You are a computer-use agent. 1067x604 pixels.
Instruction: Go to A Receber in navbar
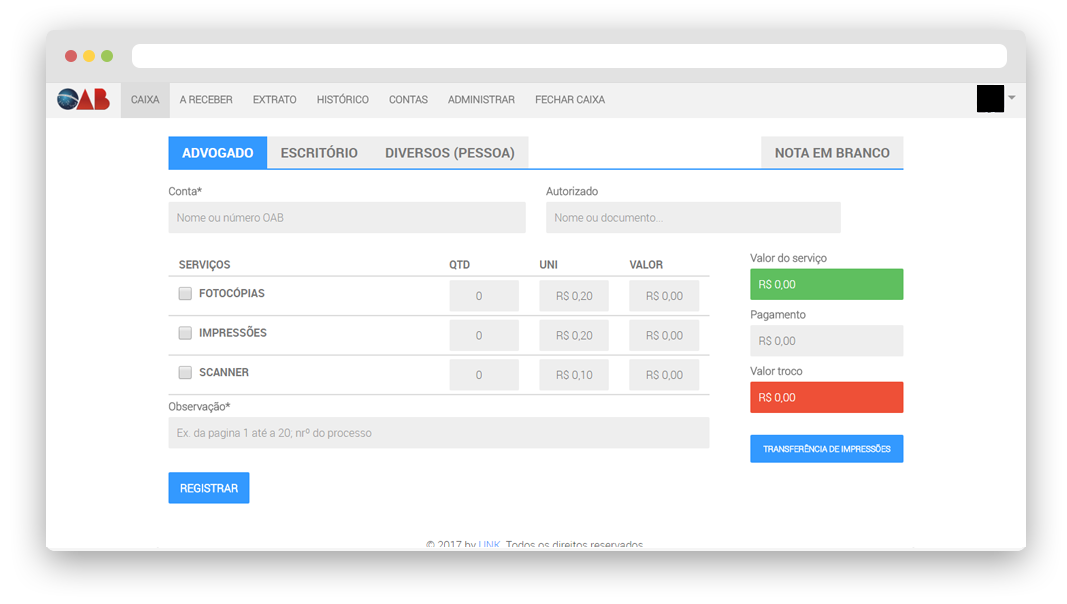point(206,100)
